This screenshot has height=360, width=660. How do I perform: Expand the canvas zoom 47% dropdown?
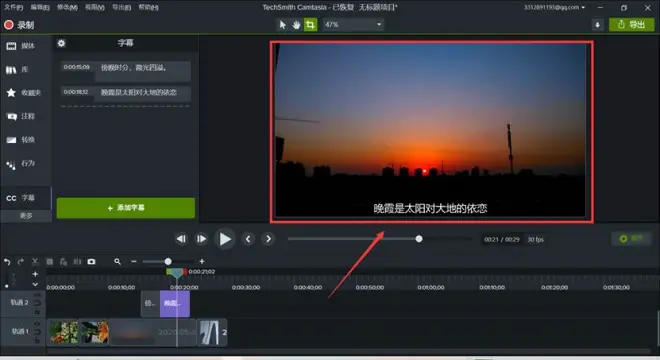[x=353, y=24]
